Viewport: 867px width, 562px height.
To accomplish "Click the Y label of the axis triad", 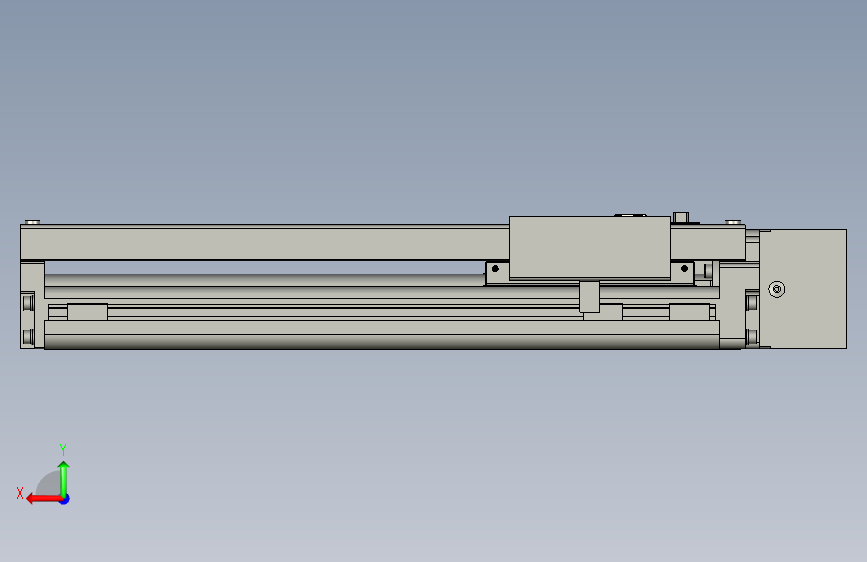I will click(x=63, y=450).
